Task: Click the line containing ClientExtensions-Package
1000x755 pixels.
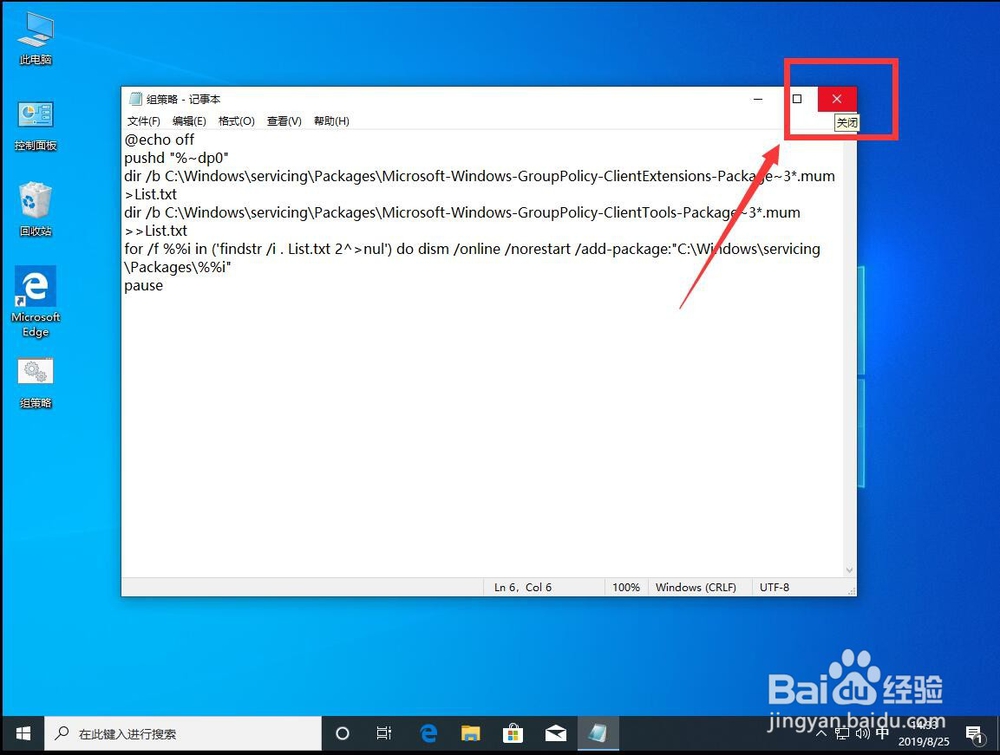Action: tap(480, 176)
